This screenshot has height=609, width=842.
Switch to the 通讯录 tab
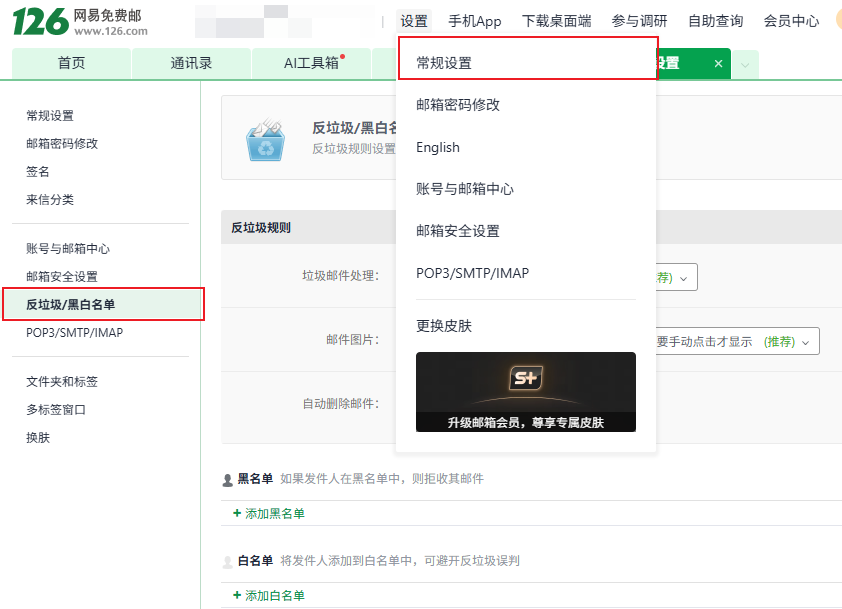point(191,63)
